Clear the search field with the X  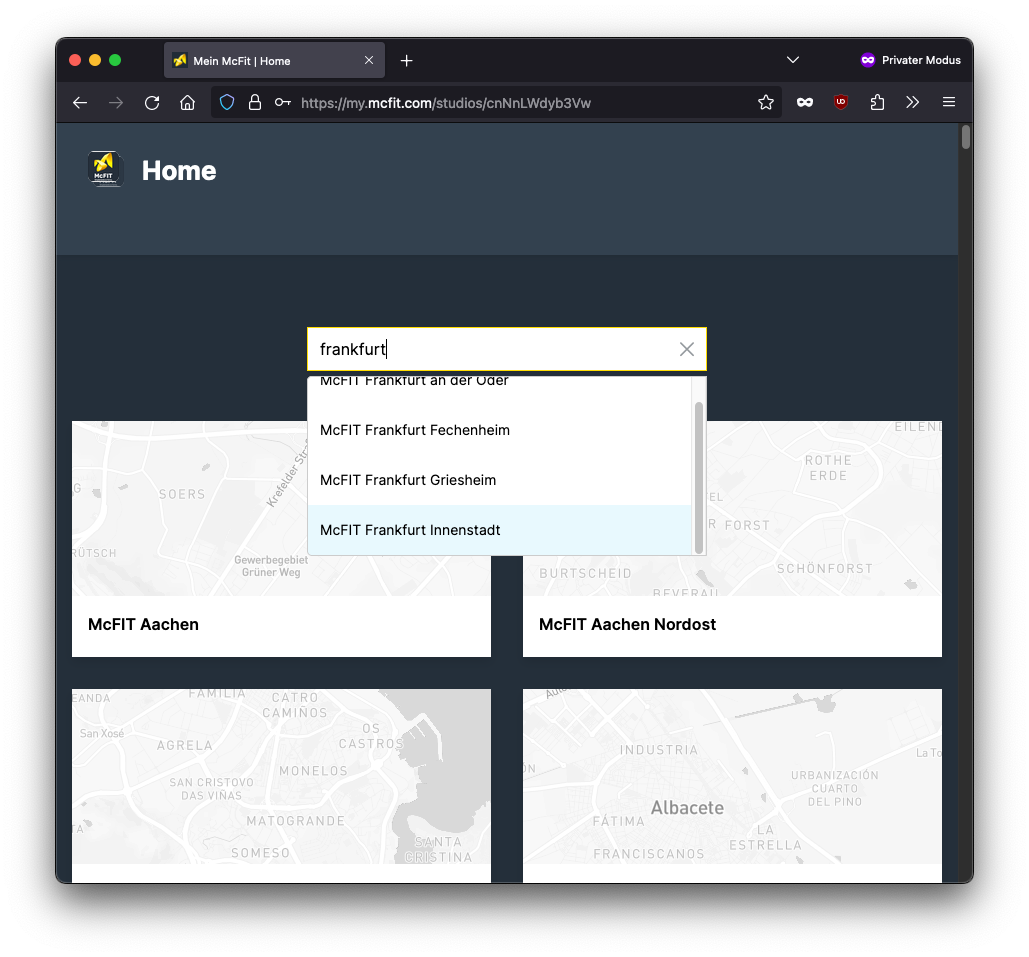686,349
